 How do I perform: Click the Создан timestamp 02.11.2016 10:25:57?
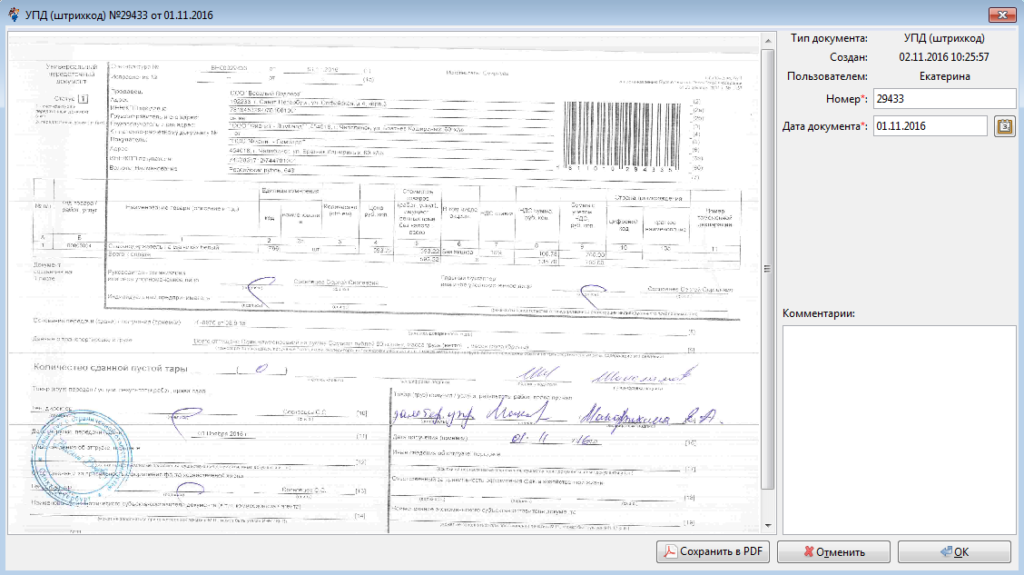click(943, 57)
